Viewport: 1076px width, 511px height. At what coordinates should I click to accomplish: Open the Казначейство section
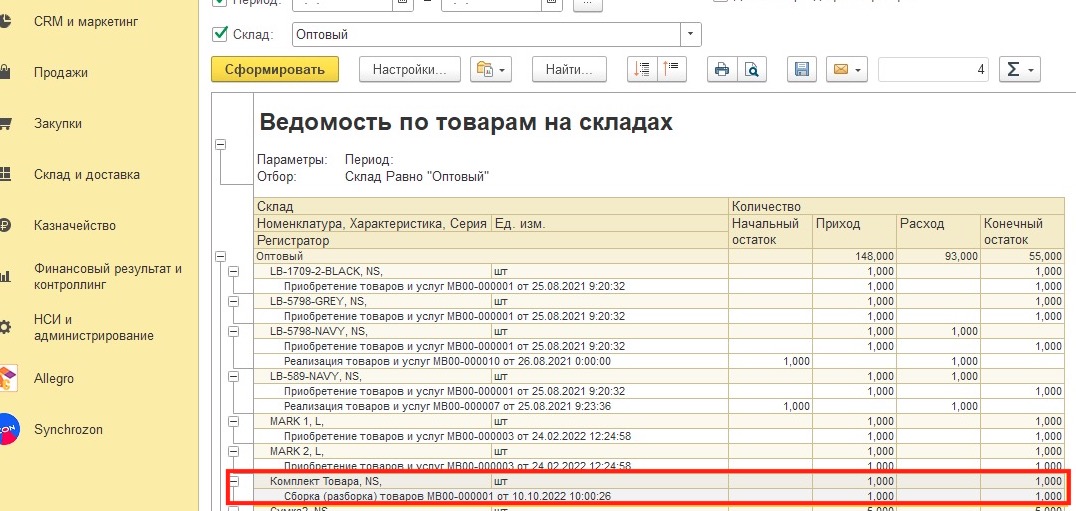pos(75,225)
